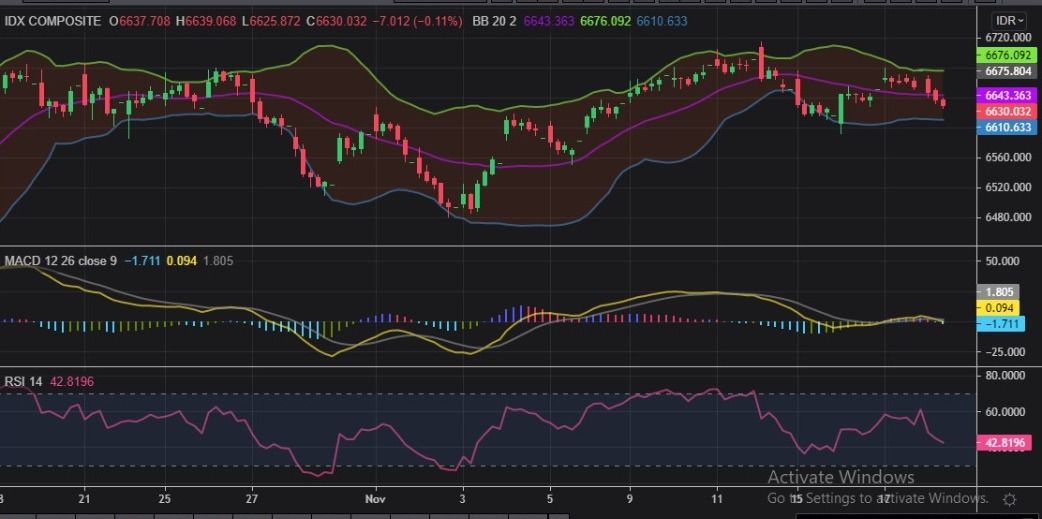
Task: Open chart settings gear icon
Action: click(x=1009, y=499)
